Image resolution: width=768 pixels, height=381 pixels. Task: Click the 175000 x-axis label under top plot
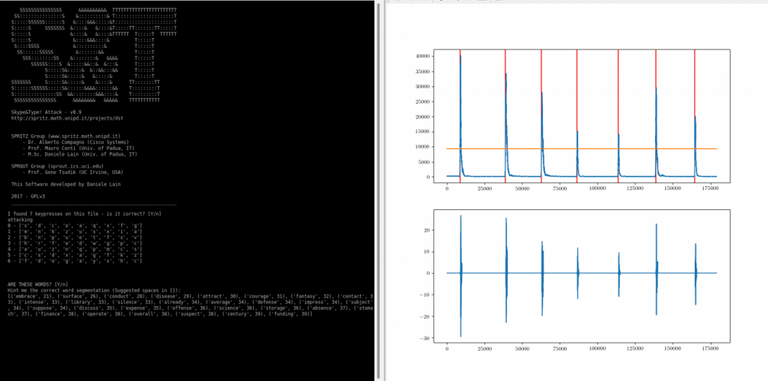point(710,188)
